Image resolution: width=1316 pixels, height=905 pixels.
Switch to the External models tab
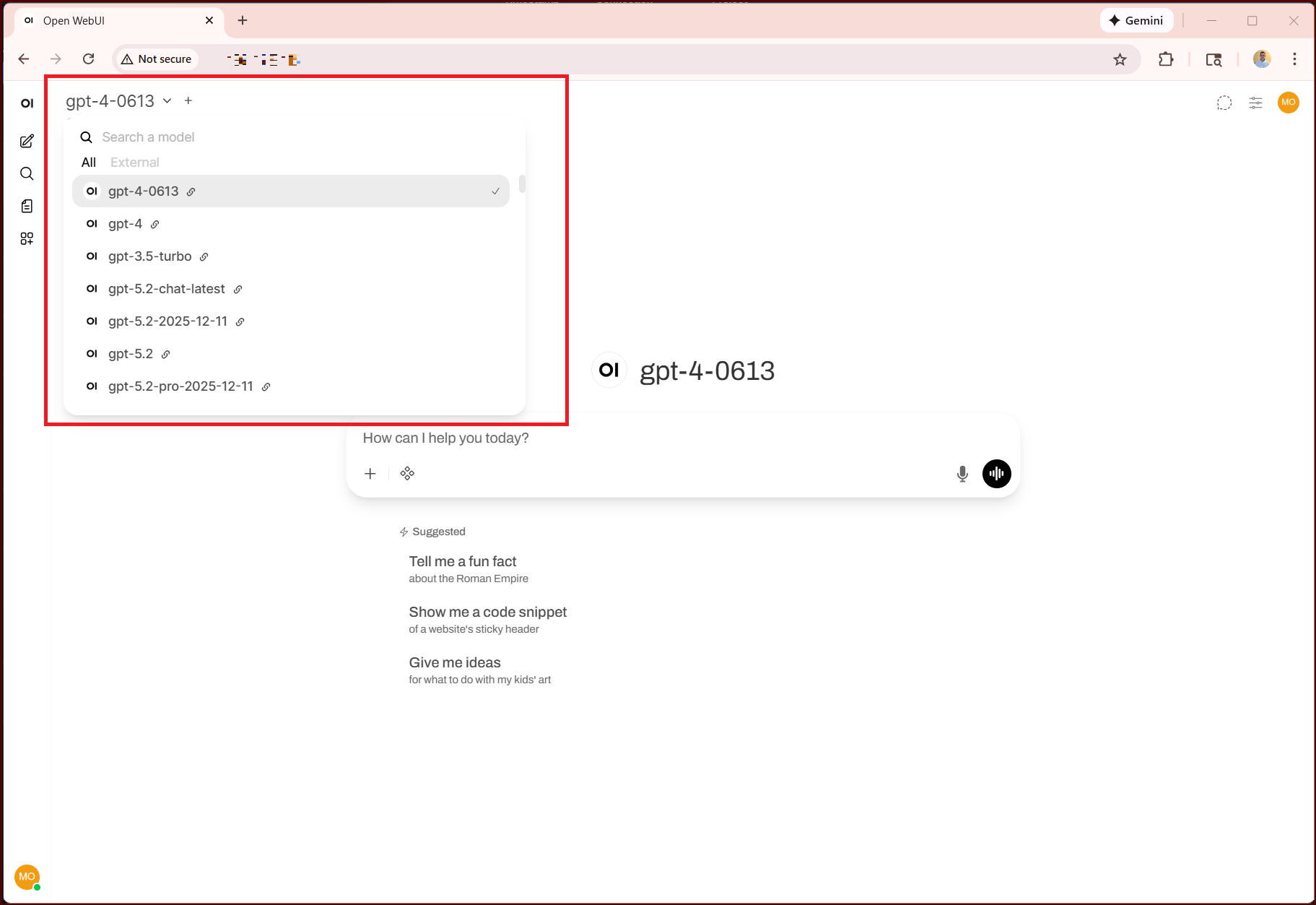pos(134,163)
